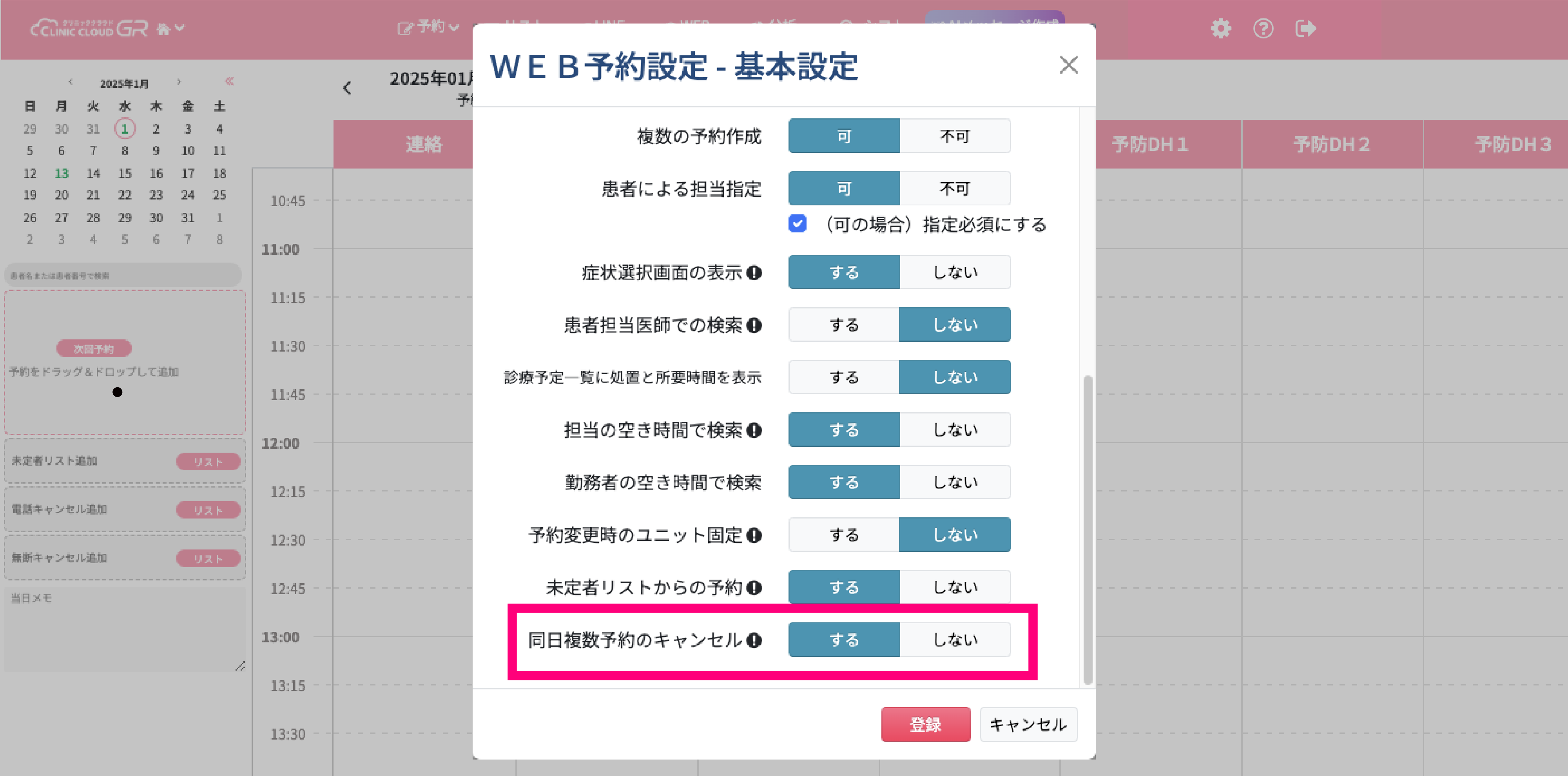Click the 登録 button
Screen dimensions: 1568x776
pyautogui.click(x=925, y=724)
